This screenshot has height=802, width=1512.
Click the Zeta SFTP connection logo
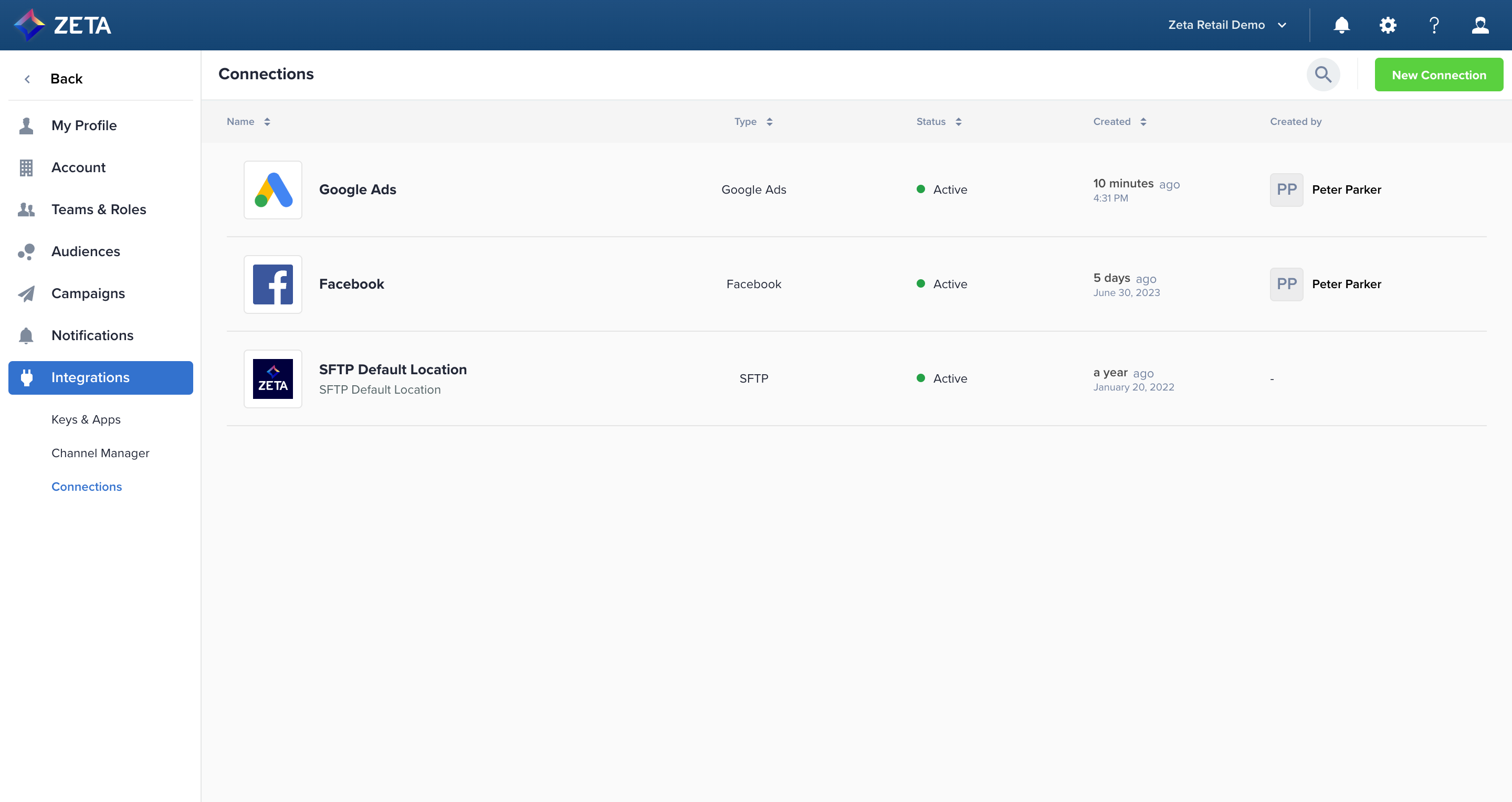[x=273, y=379]
